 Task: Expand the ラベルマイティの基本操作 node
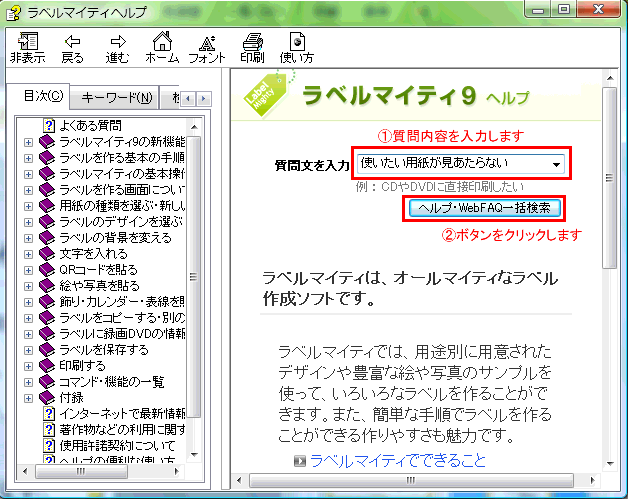click(28, 174)
